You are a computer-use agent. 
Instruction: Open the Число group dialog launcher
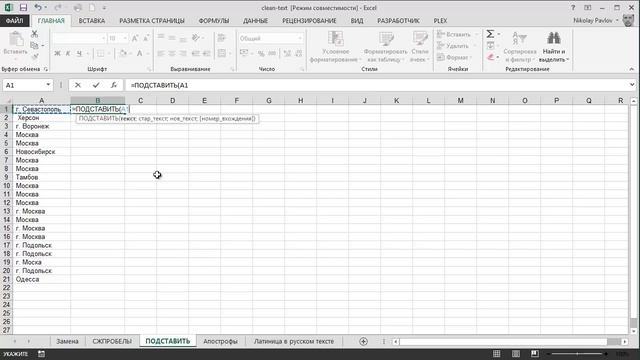(302, 69)
